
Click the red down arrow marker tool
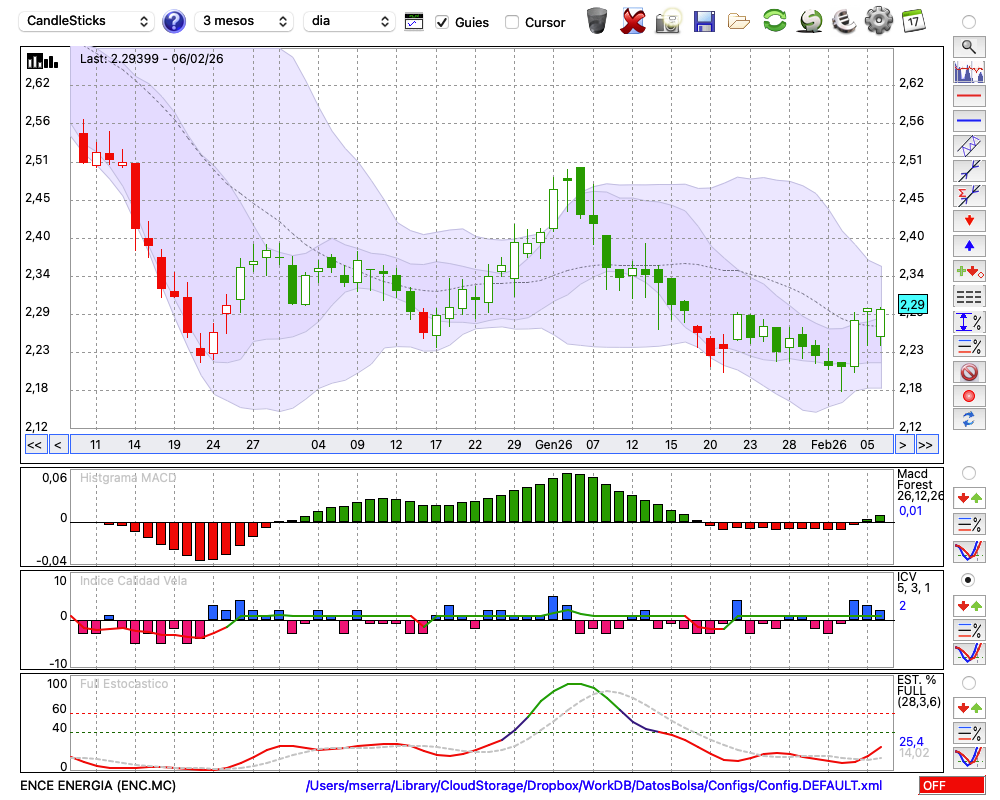coord(969,221)
